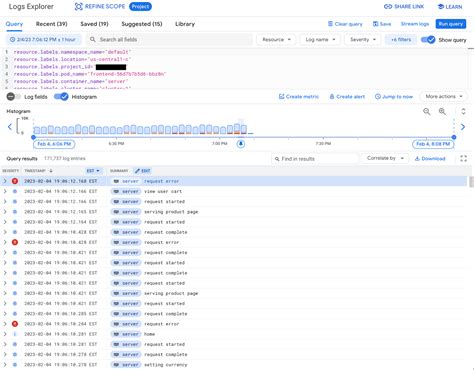Click the Run query button
The width and height of the screenshot is (474, 370).
tap(451, 24)
